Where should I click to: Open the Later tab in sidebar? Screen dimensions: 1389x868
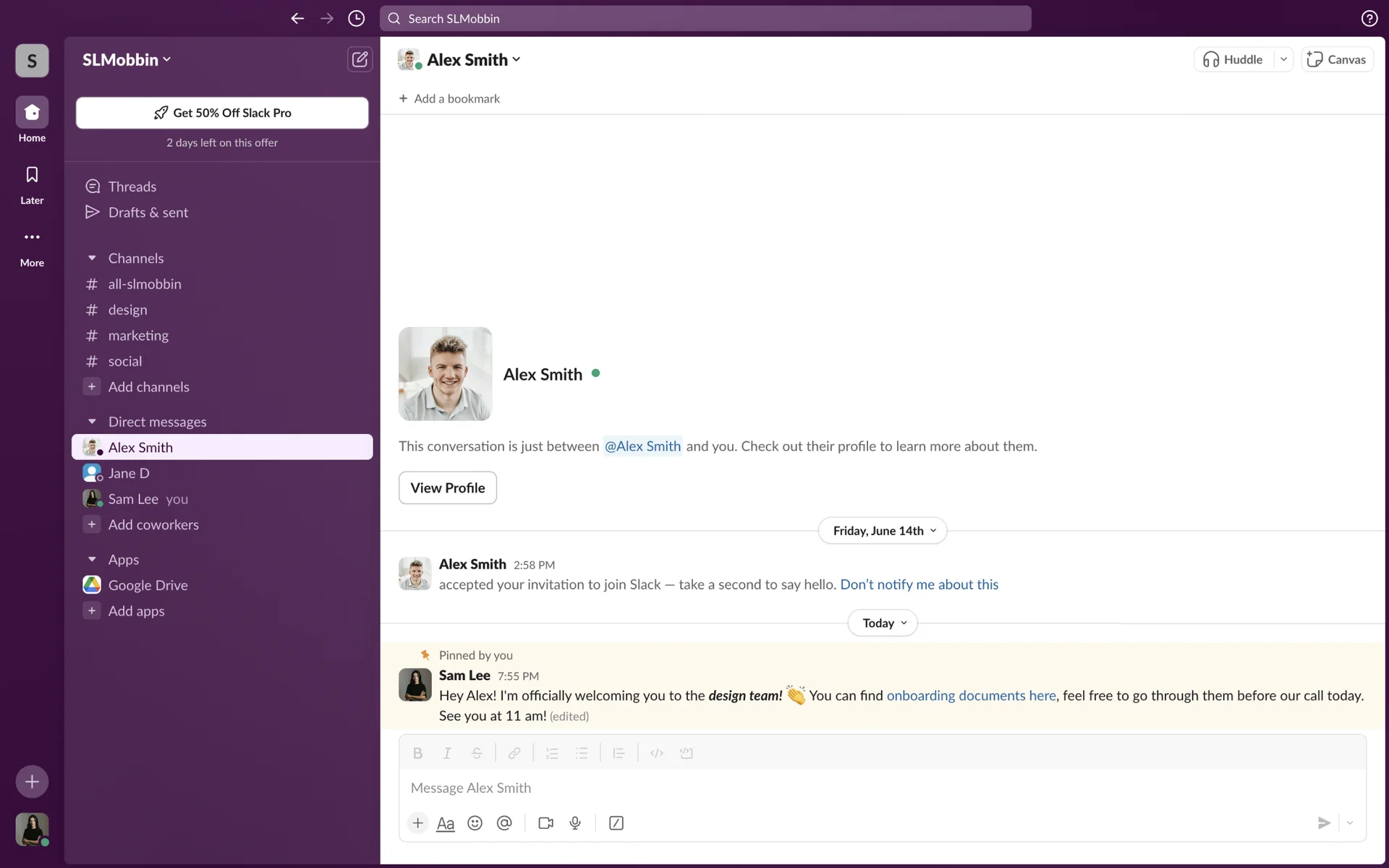point(32,184)
